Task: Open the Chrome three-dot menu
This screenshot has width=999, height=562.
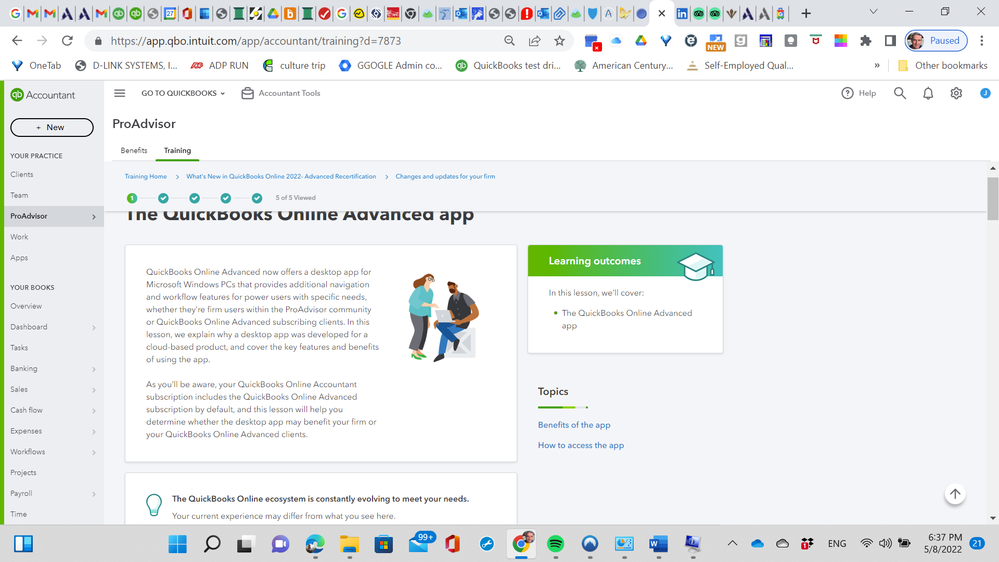Action: (982, 41)
